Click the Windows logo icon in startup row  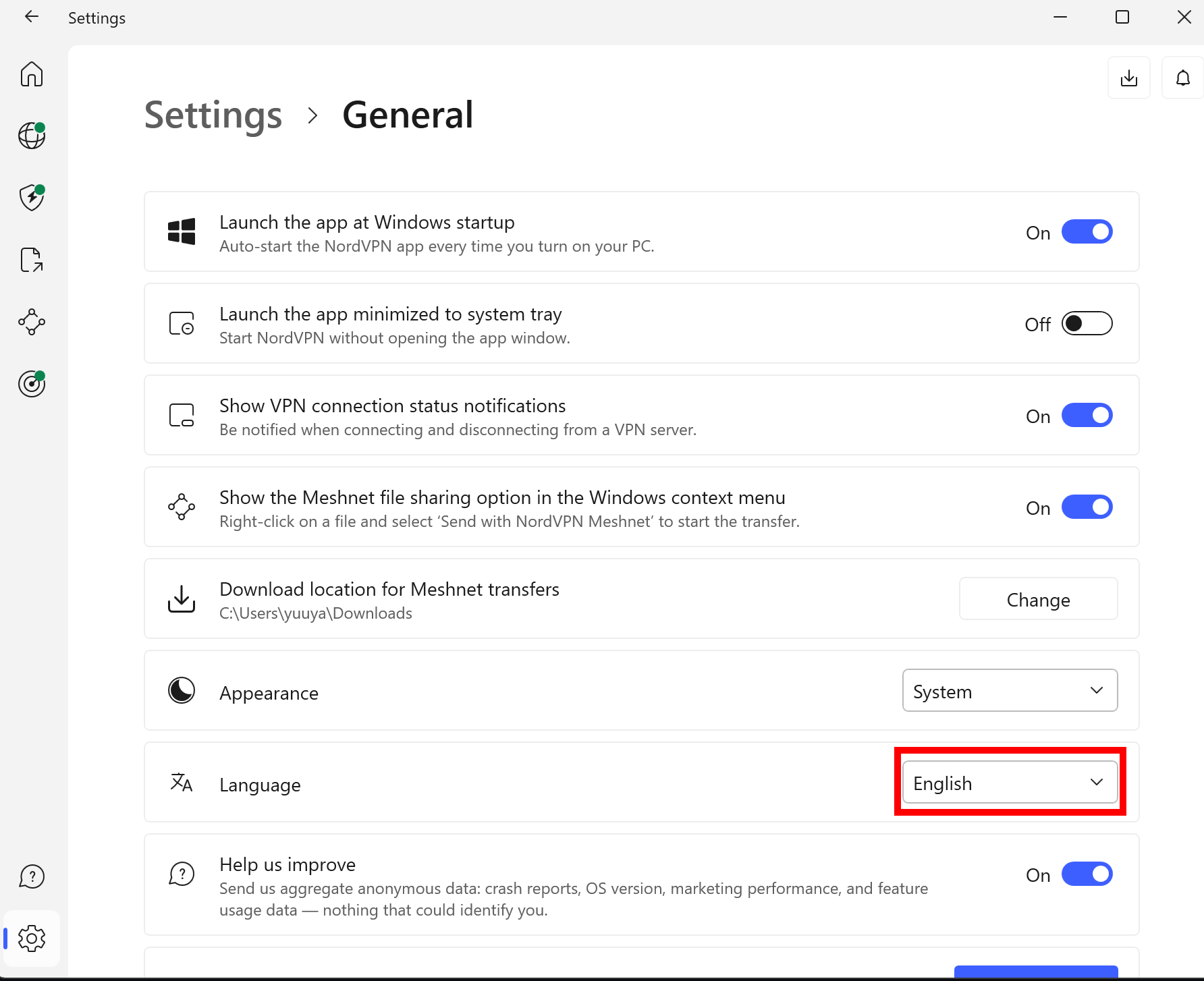pyautogui.click(x=182, y=231)
